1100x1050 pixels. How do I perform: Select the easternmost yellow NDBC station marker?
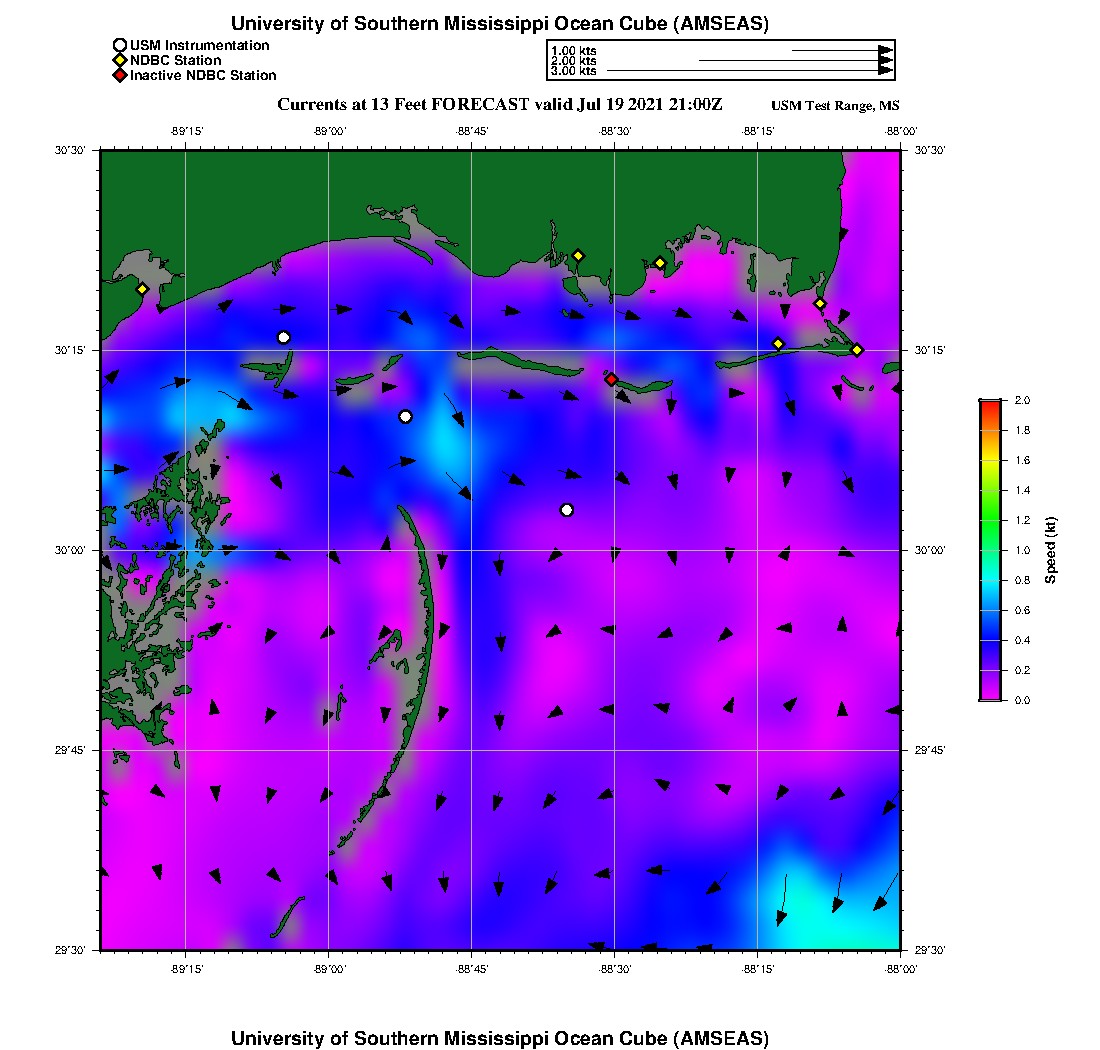pos(857,350)
